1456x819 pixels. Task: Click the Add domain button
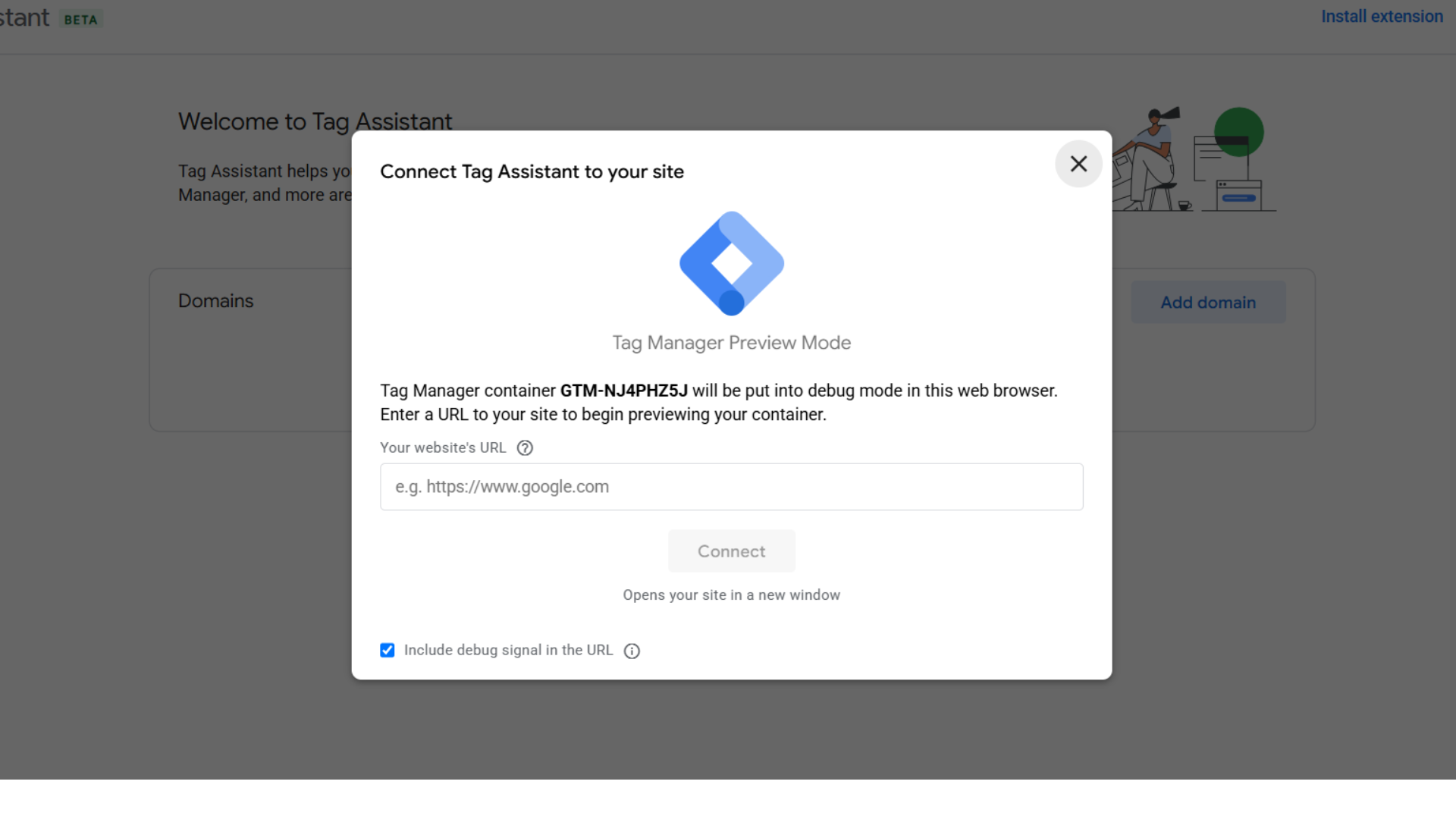coord(1208,303)
